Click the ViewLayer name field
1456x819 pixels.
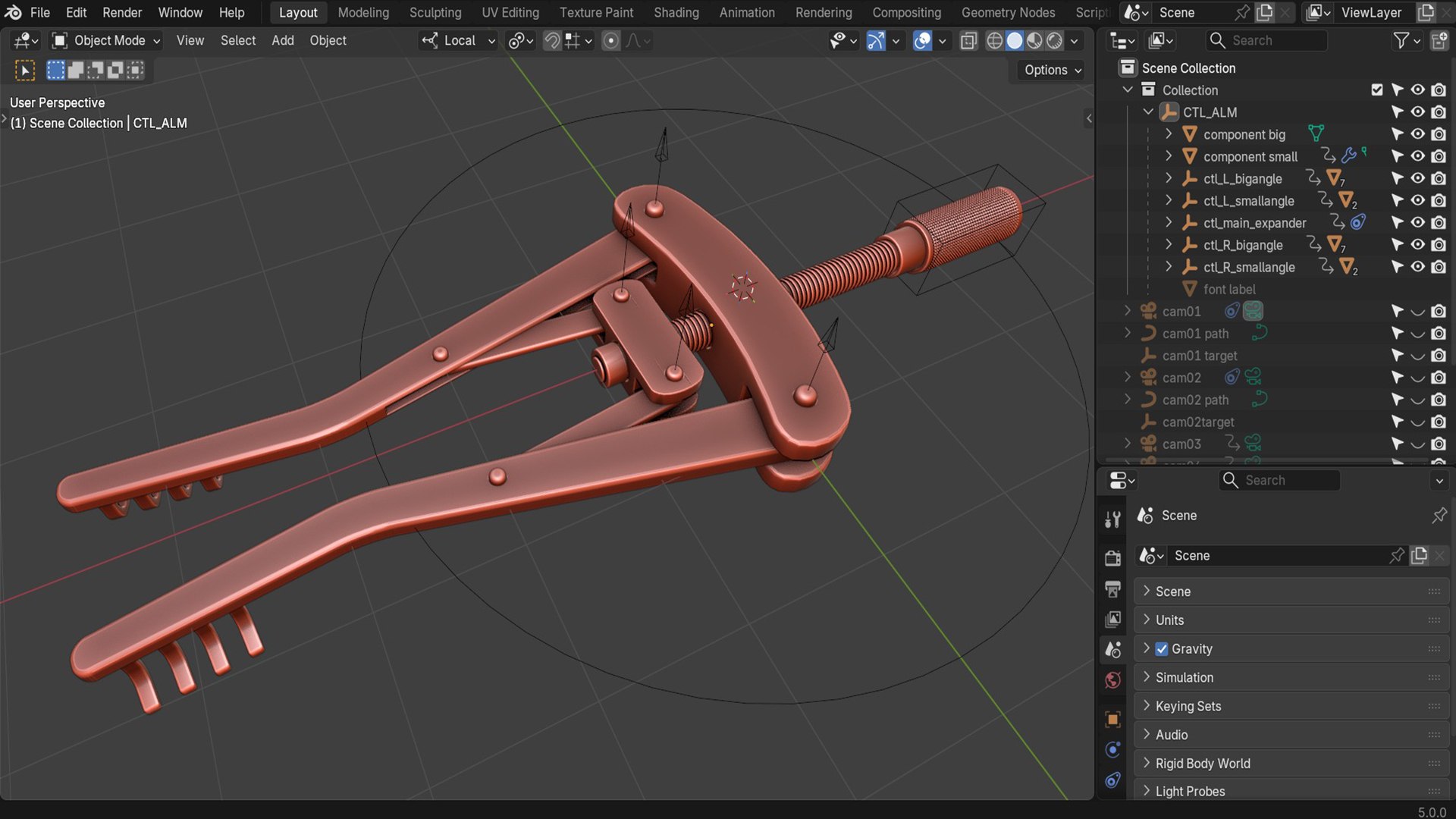click(x=1371, y=13)
